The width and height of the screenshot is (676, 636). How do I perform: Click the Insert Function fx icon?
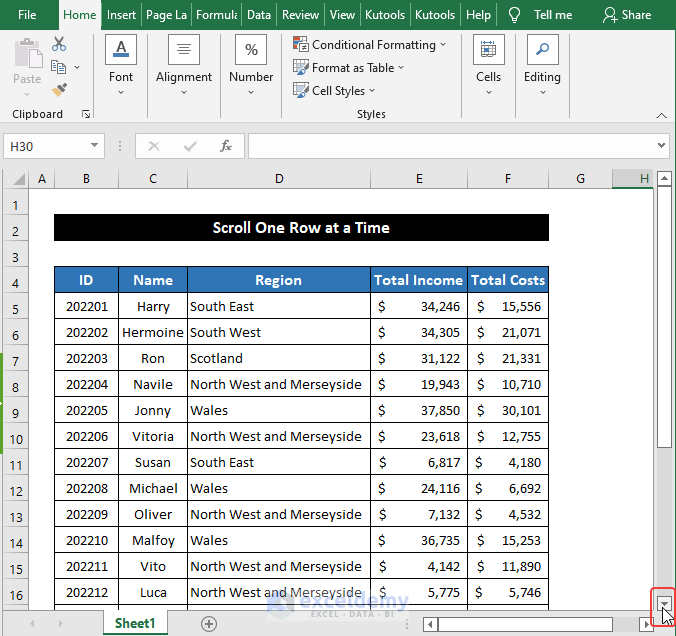226,146
